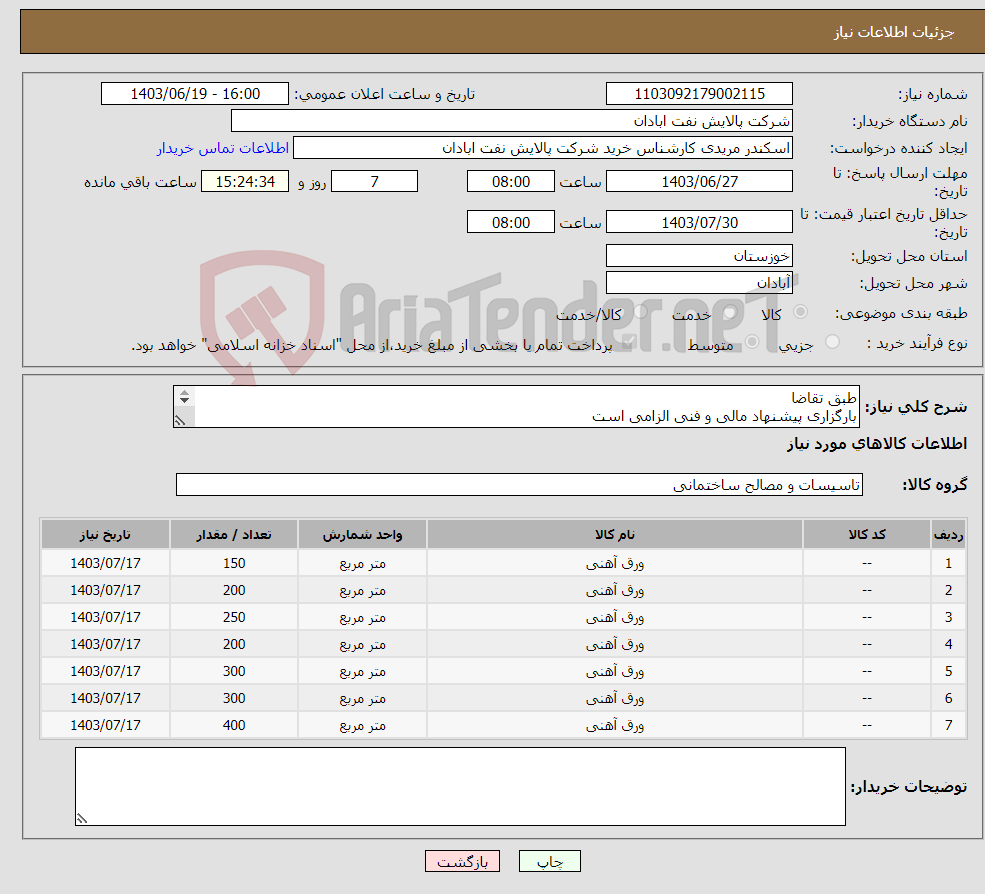Click the date 1403/07/17 in row 6
The width and height of the screenshot is (985, 894).
pyautogui.click(x=105, y=699)
